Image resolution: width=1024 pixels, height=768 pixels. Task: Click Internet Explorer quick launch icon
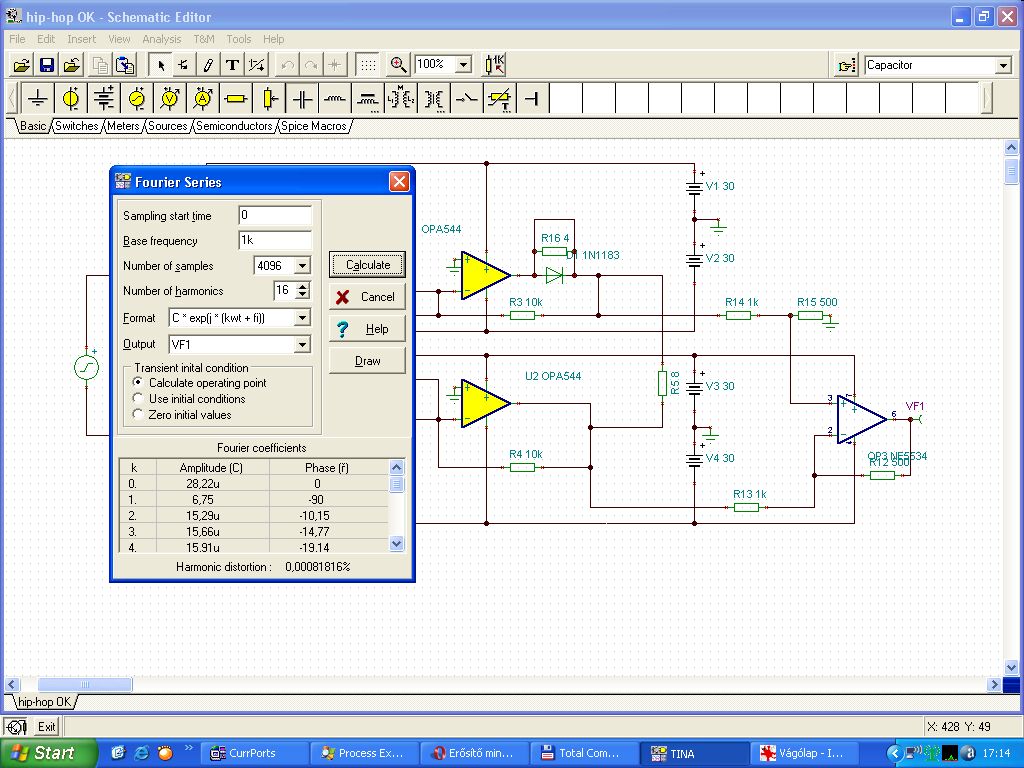point(142,753)
